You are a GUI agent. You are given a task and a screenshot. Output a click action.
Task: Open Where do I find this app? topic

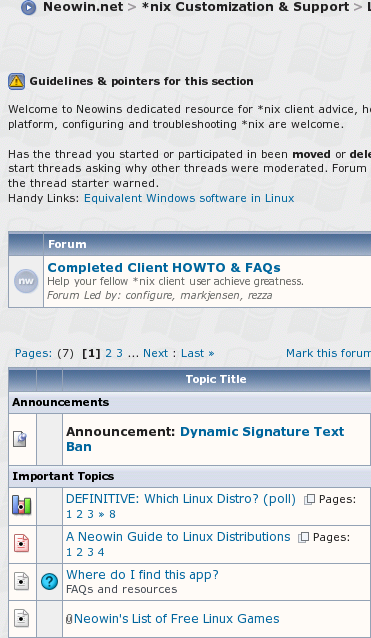click(142, 575)
